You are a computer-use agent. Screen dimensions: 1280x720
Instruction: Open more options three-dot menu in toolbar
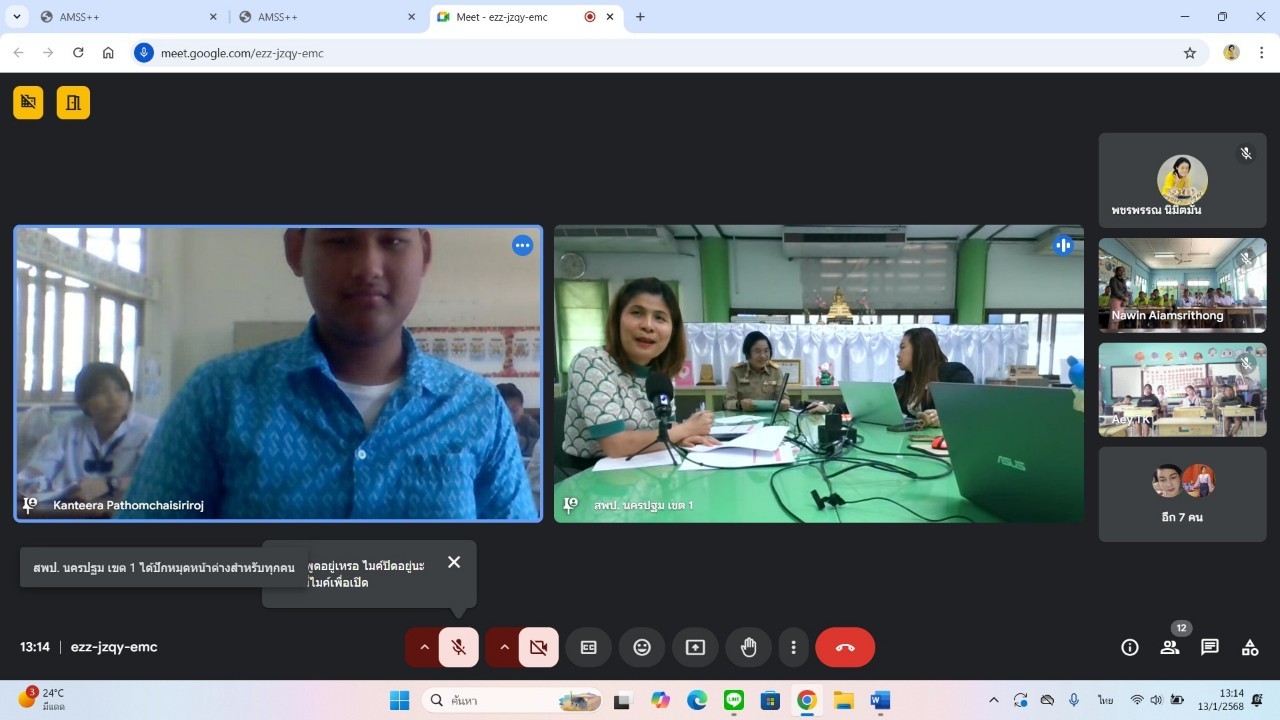coord(793,647)
